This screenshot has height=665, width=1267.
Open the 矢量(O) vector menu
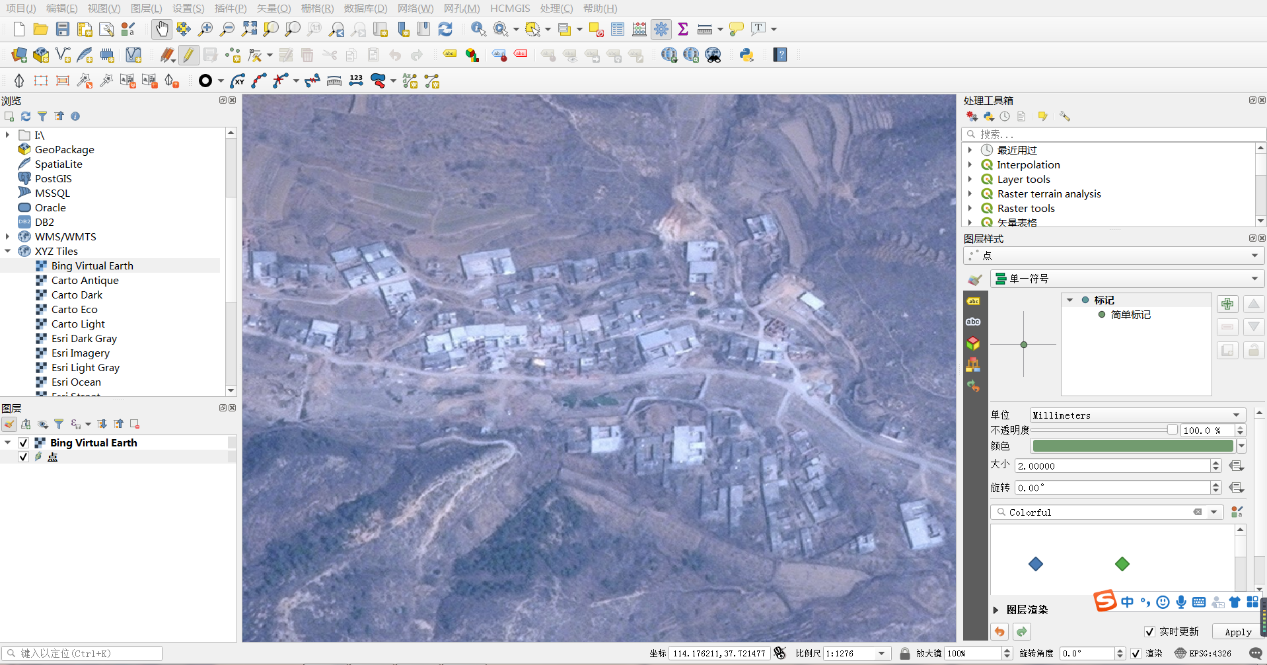[274, 8]
